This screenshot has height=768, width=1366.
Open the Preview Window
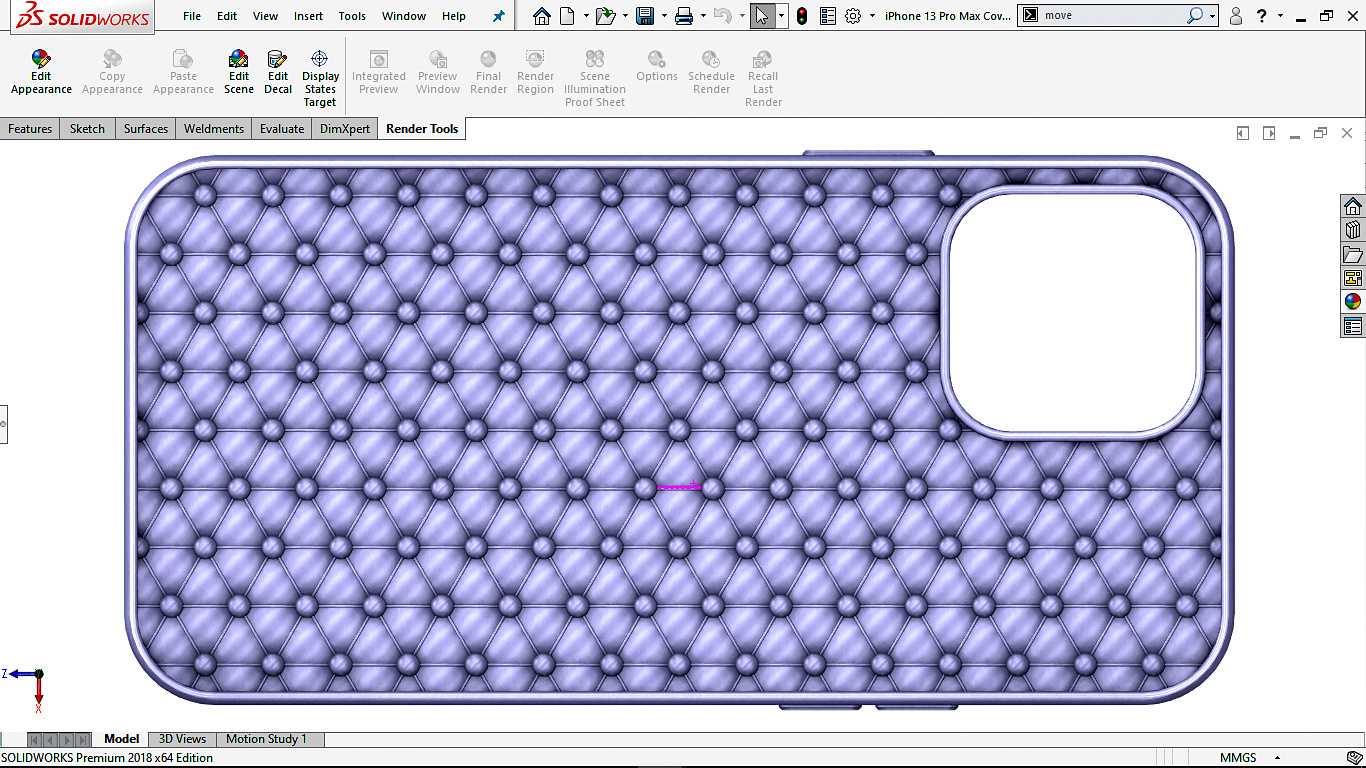pos(438,73)
